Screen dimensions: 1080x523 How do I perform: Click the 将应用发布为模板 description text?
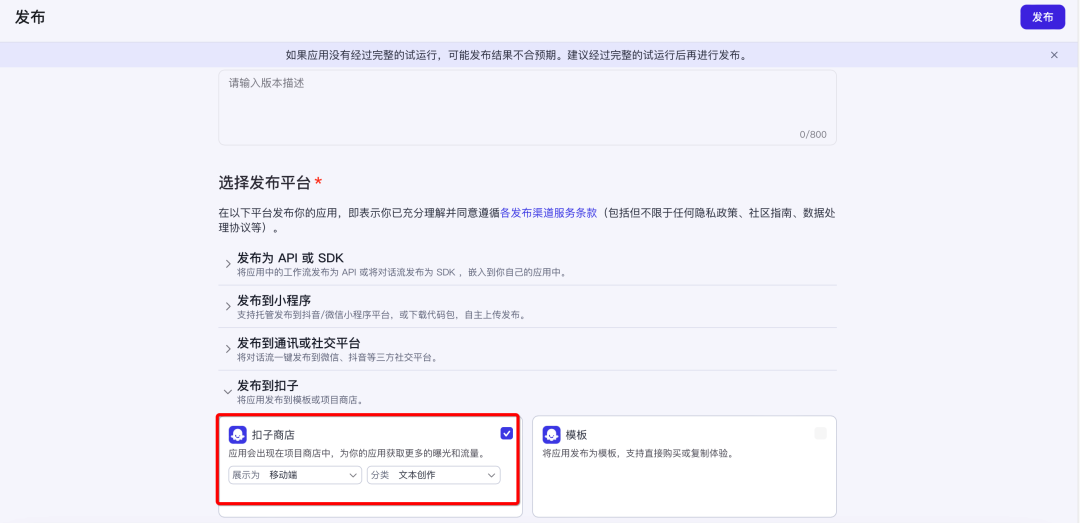point(636,454)
